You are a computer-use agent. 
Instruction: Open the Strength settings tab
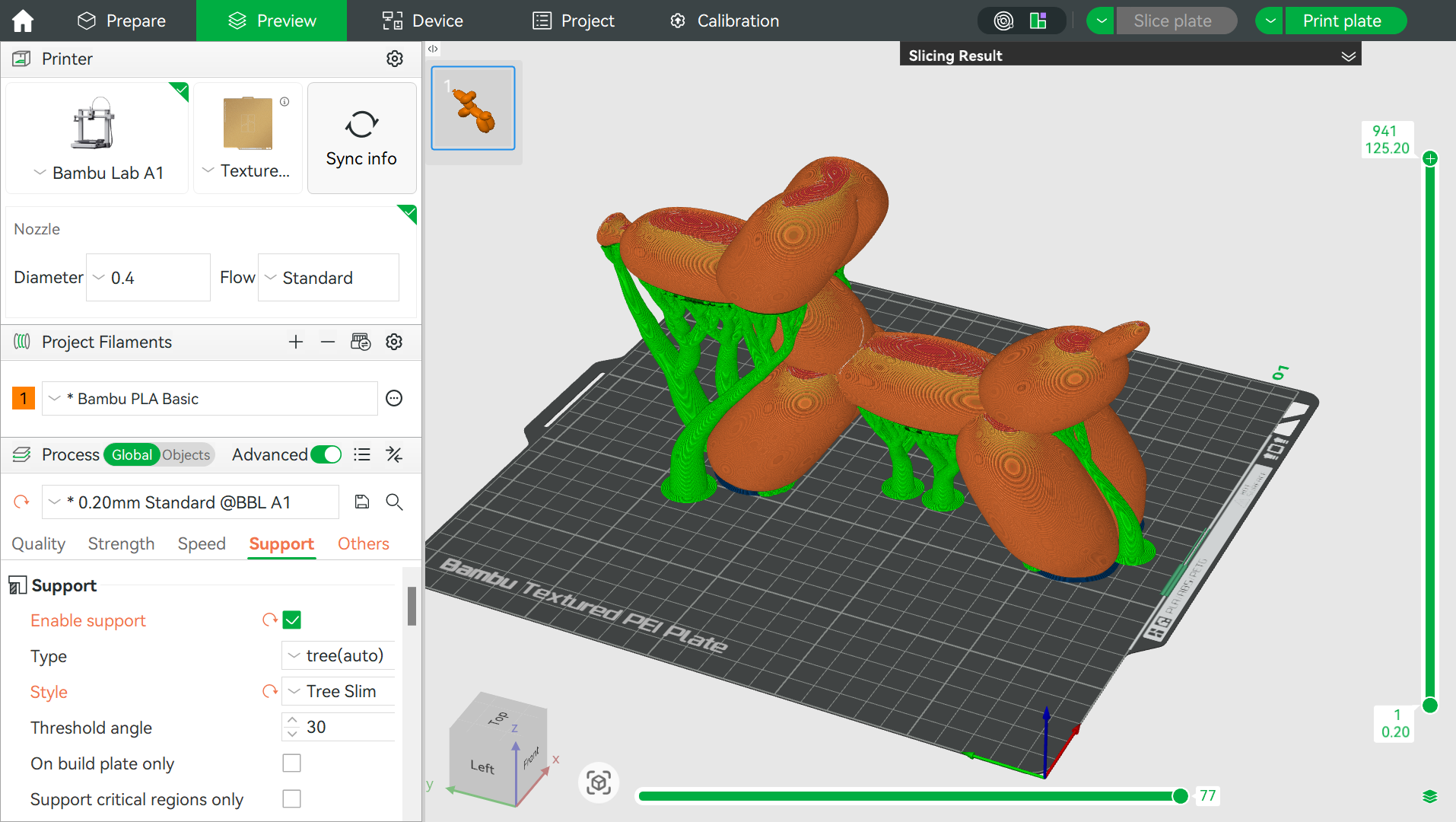click(121, 543)
